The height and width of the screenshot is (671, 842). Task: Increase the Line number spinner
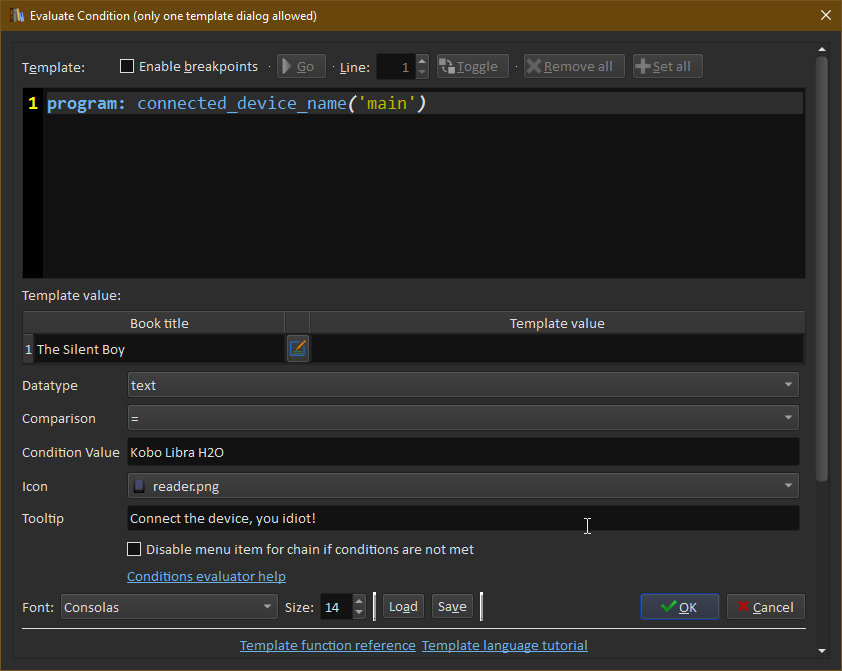click(422, 61)
